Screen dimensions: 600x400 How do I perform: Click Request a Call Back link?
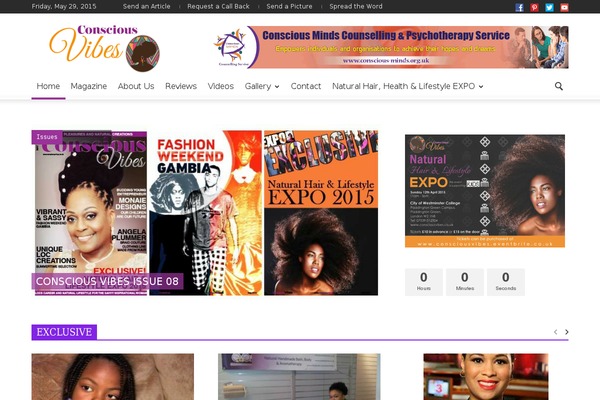pyautogui.click(x=218, y=7)
